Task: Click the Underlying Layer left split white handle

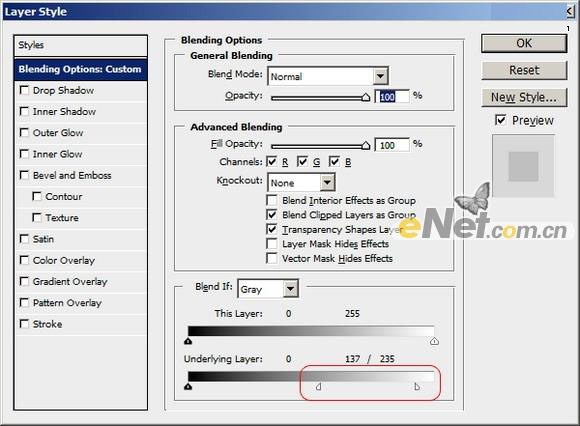Action: coord(318,386)
